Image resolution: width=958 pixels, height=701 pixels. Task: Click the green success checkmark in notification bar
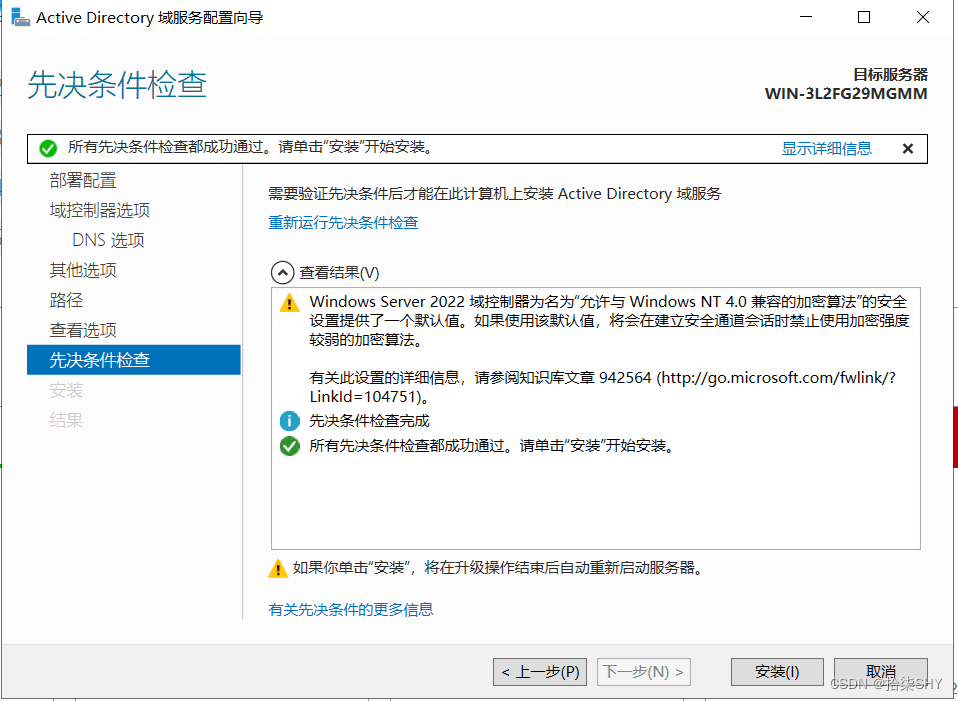pyautogui.click(x=48, y=149)
